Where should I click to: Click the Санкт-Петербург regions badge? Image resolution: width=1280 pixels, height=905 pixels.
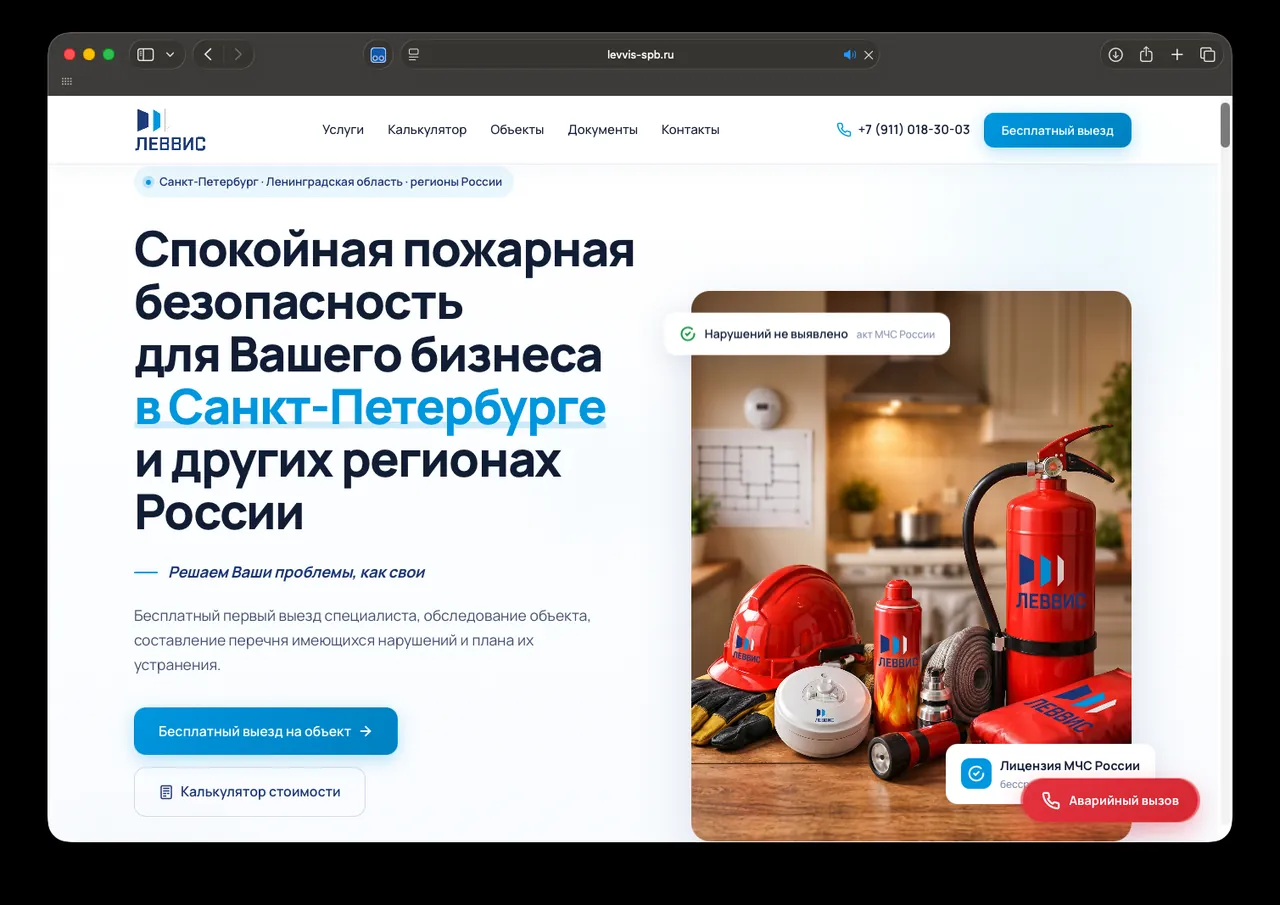pos(323,182)
